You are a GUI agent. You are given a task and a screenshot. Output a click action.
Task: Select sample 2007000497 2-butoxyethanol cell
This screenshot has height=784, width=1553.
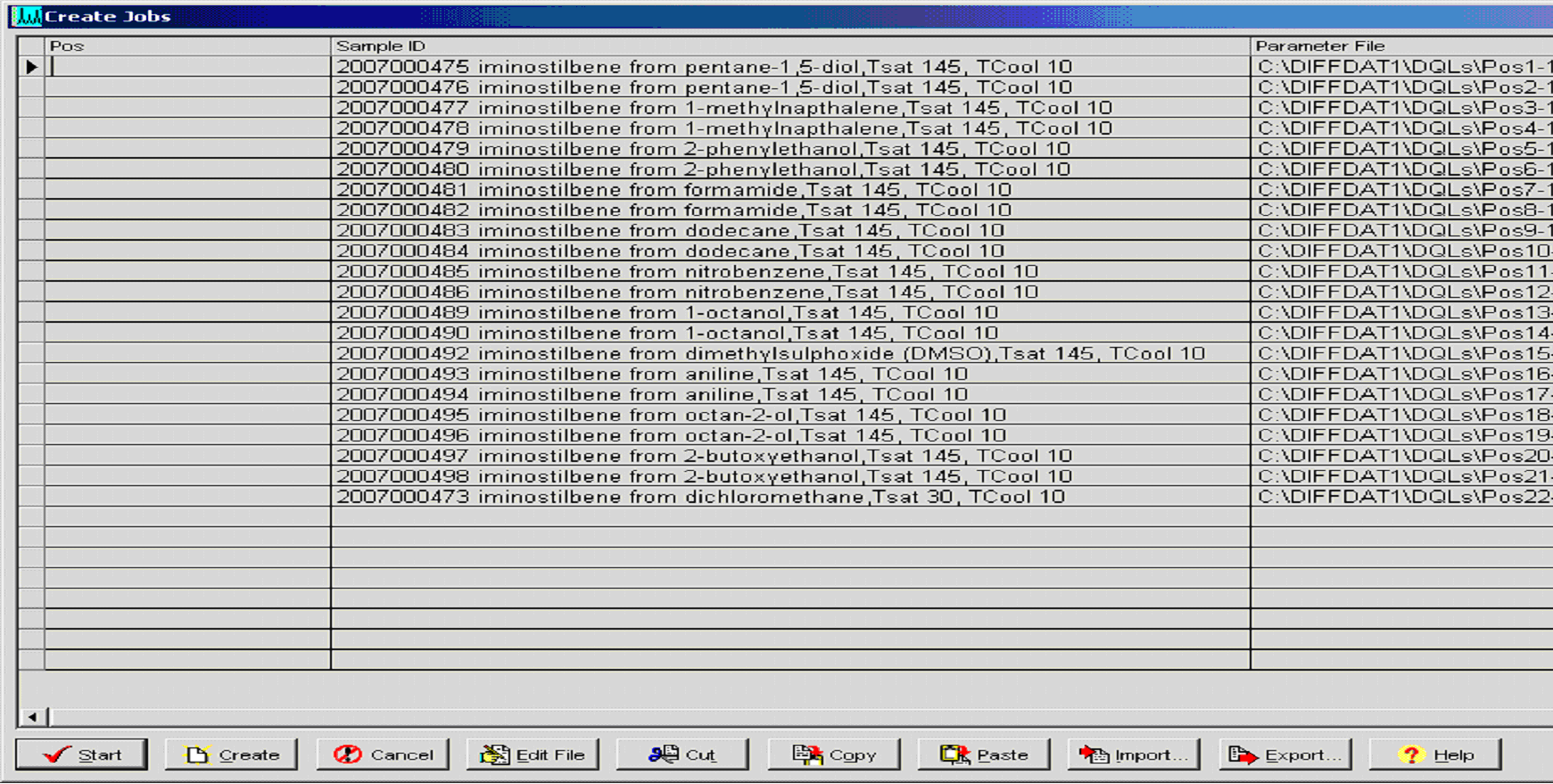tap(790, 457)
